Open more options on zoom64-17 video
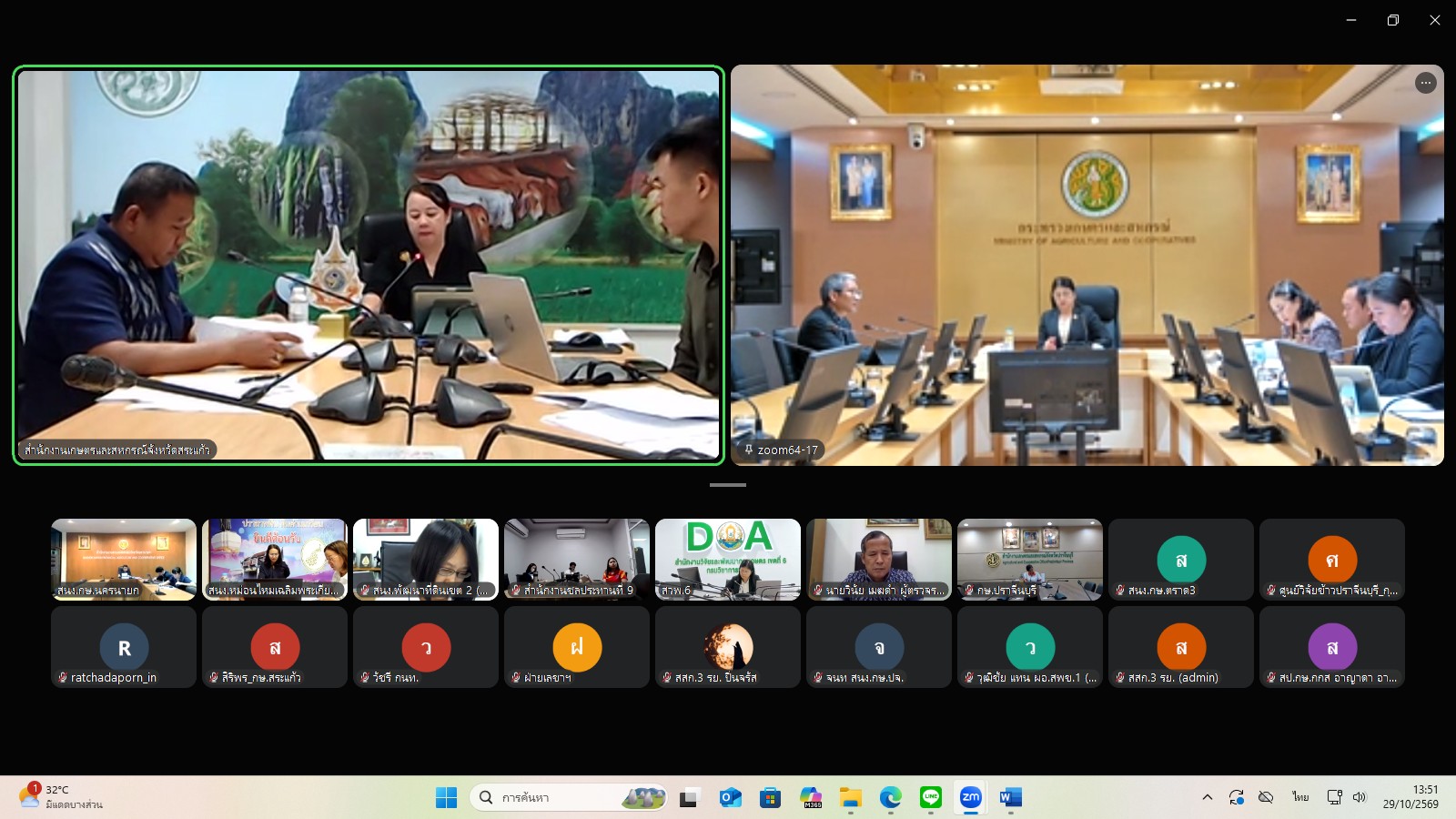Viewport: 1456px width, 819px height. pos(1425,83)
